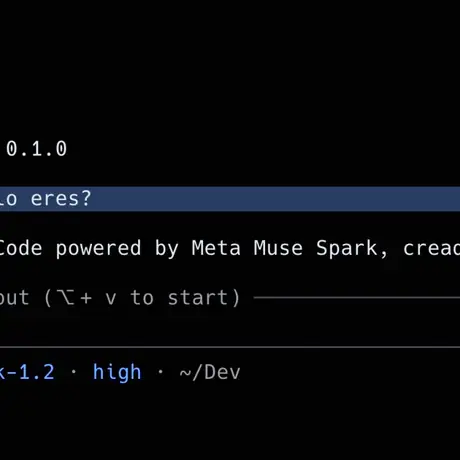Select the highlighted 'eres?' prompt line
The height and width of the screenshot is (460, 460).
point(230,199)
